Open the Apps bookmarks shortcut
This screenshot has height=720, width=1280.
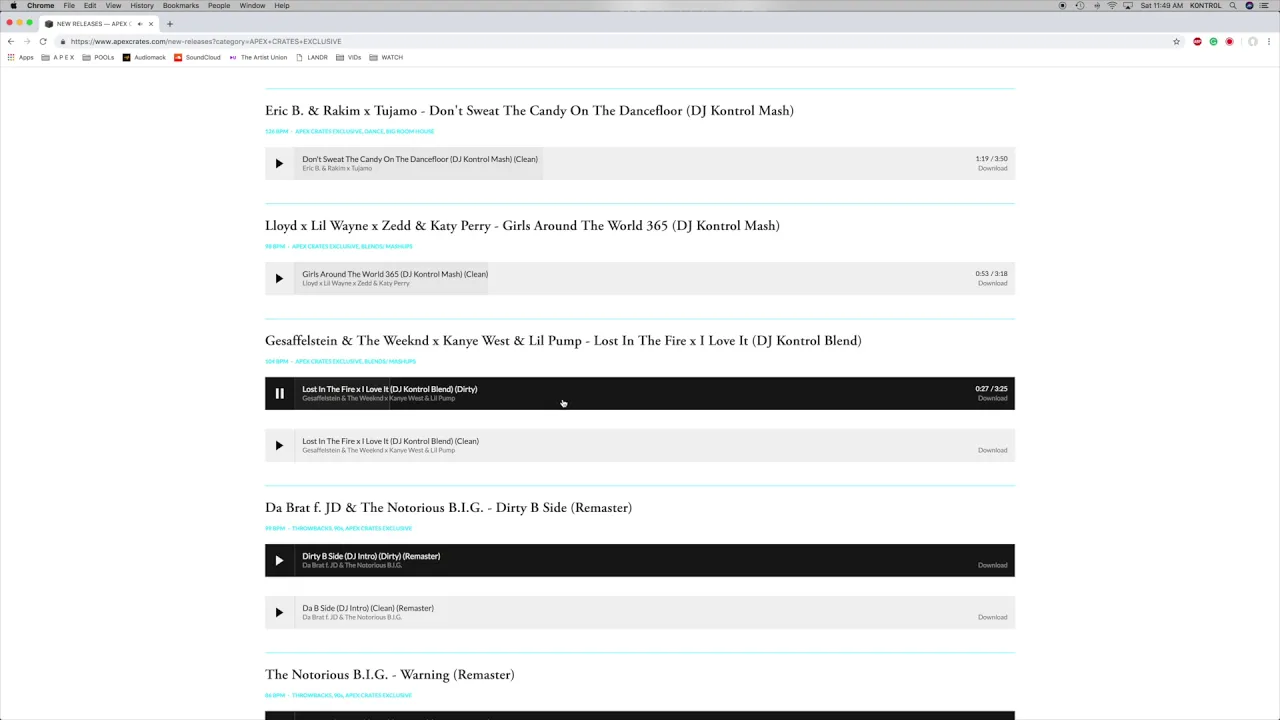pos(20,57)
